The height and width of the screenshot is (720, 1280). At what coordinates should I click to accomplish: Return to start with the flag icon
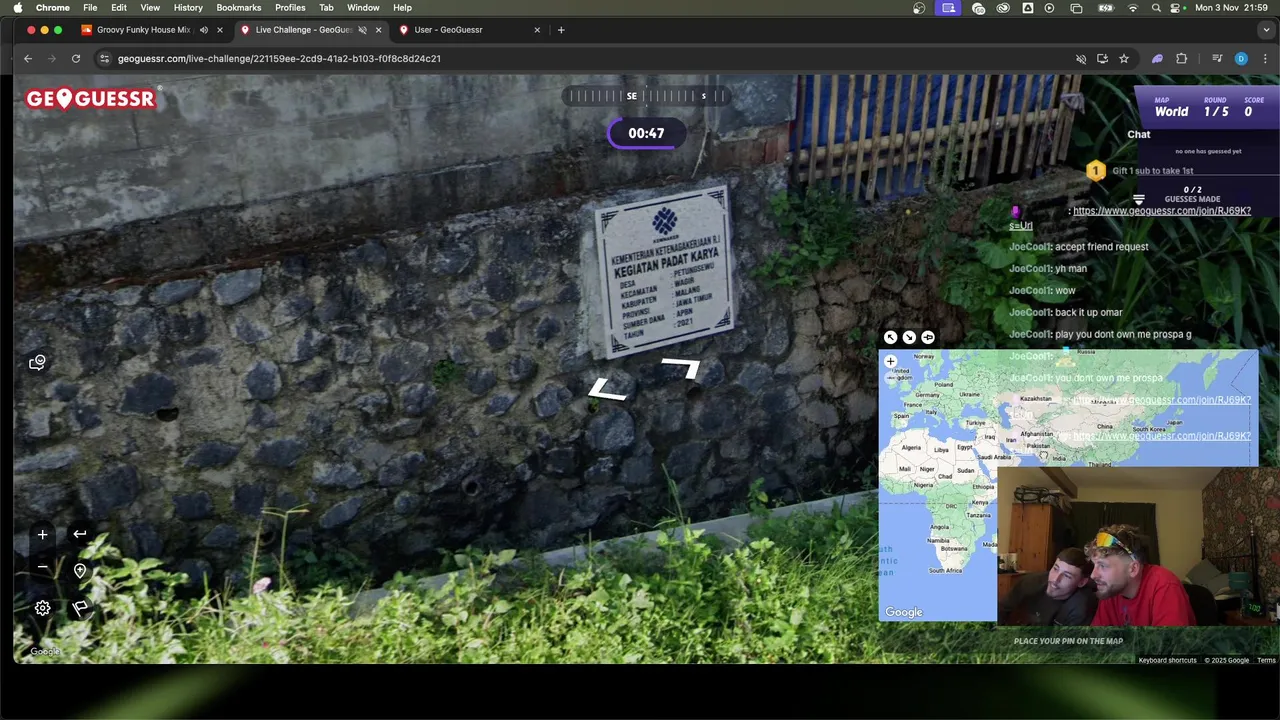pyautogui.click(x=80, y=607)
